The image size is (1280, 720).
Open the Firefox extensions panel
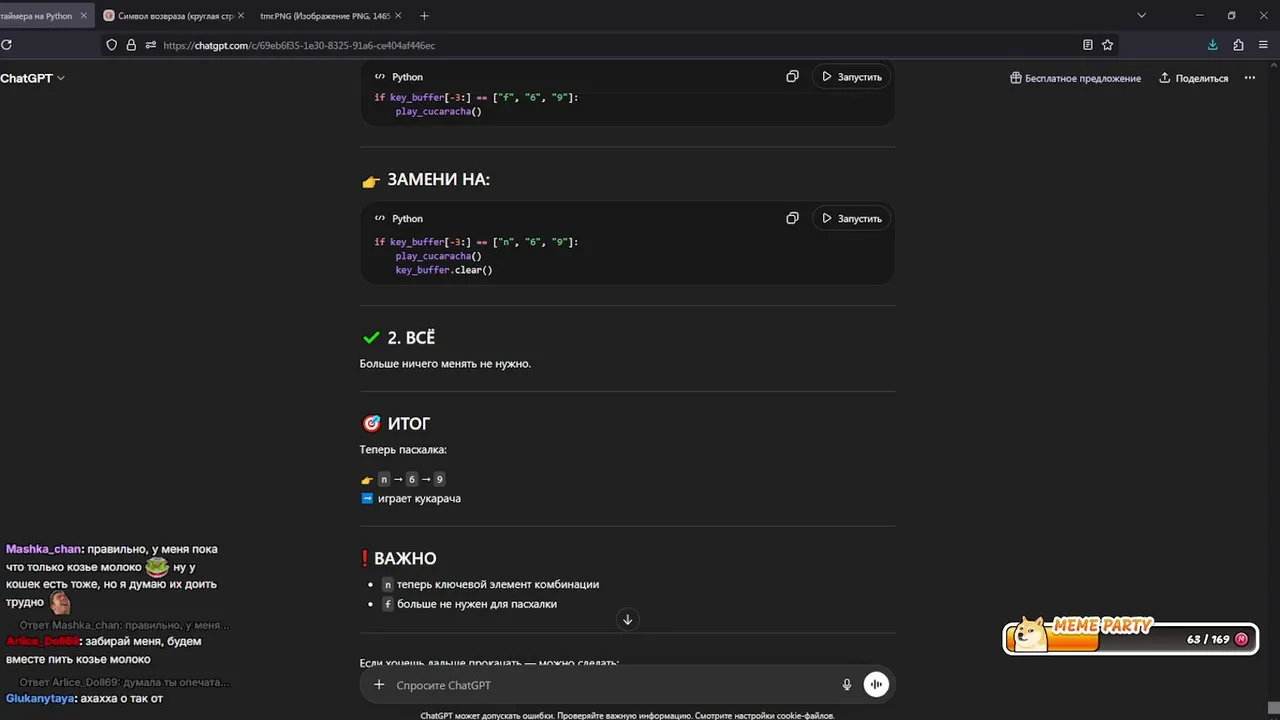click(1238, 45)
